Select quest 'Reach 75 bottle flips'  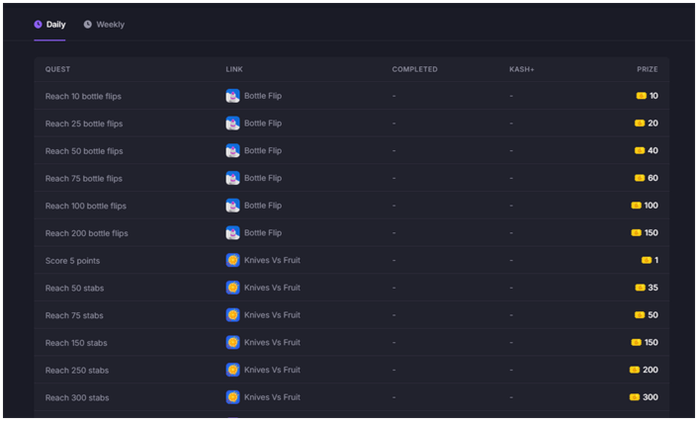click(84, 178)
